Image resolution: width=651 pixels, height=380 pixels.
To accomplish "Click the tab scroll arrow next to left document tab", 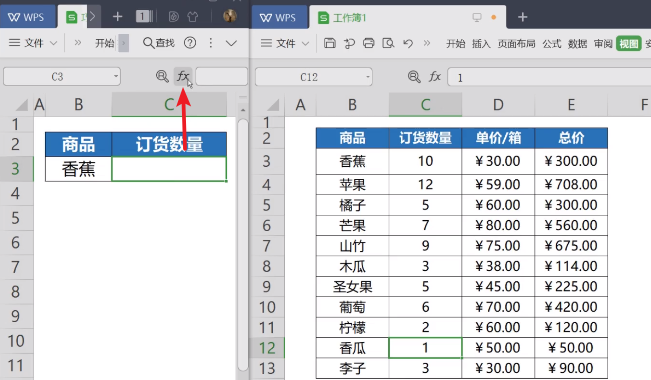I will [93, 17].
